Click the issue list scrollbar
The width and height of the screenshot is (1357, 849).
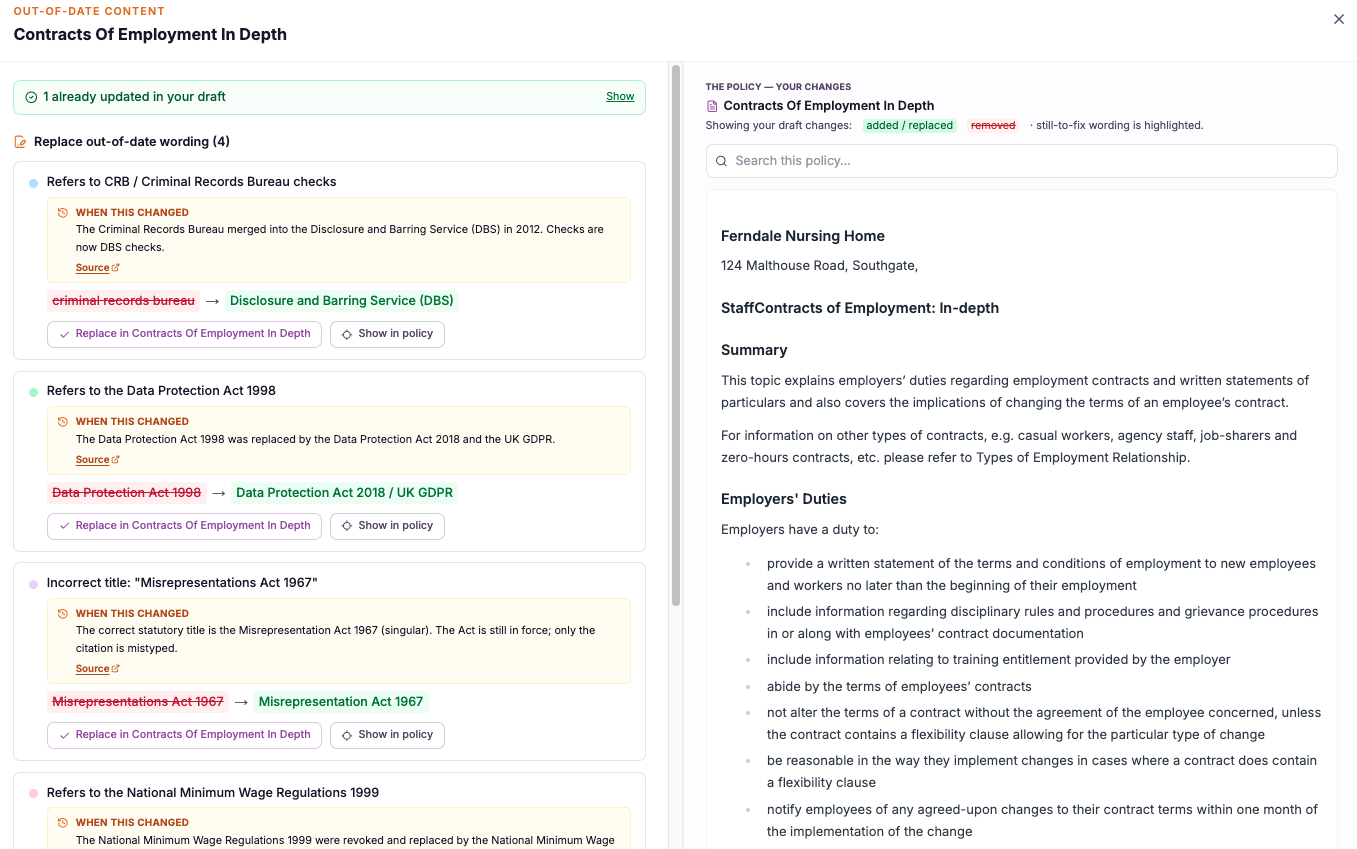(x=676, y=335)
